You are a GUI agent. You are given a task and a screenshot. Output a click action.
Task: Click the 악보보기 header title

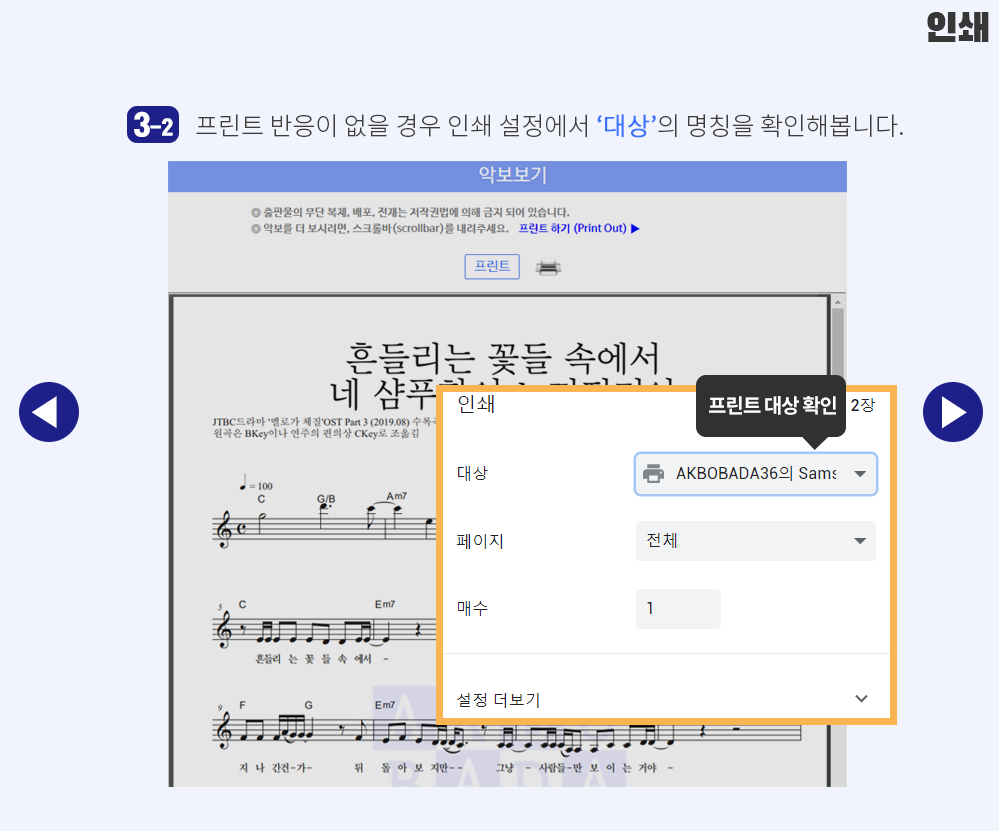(512, 175)
